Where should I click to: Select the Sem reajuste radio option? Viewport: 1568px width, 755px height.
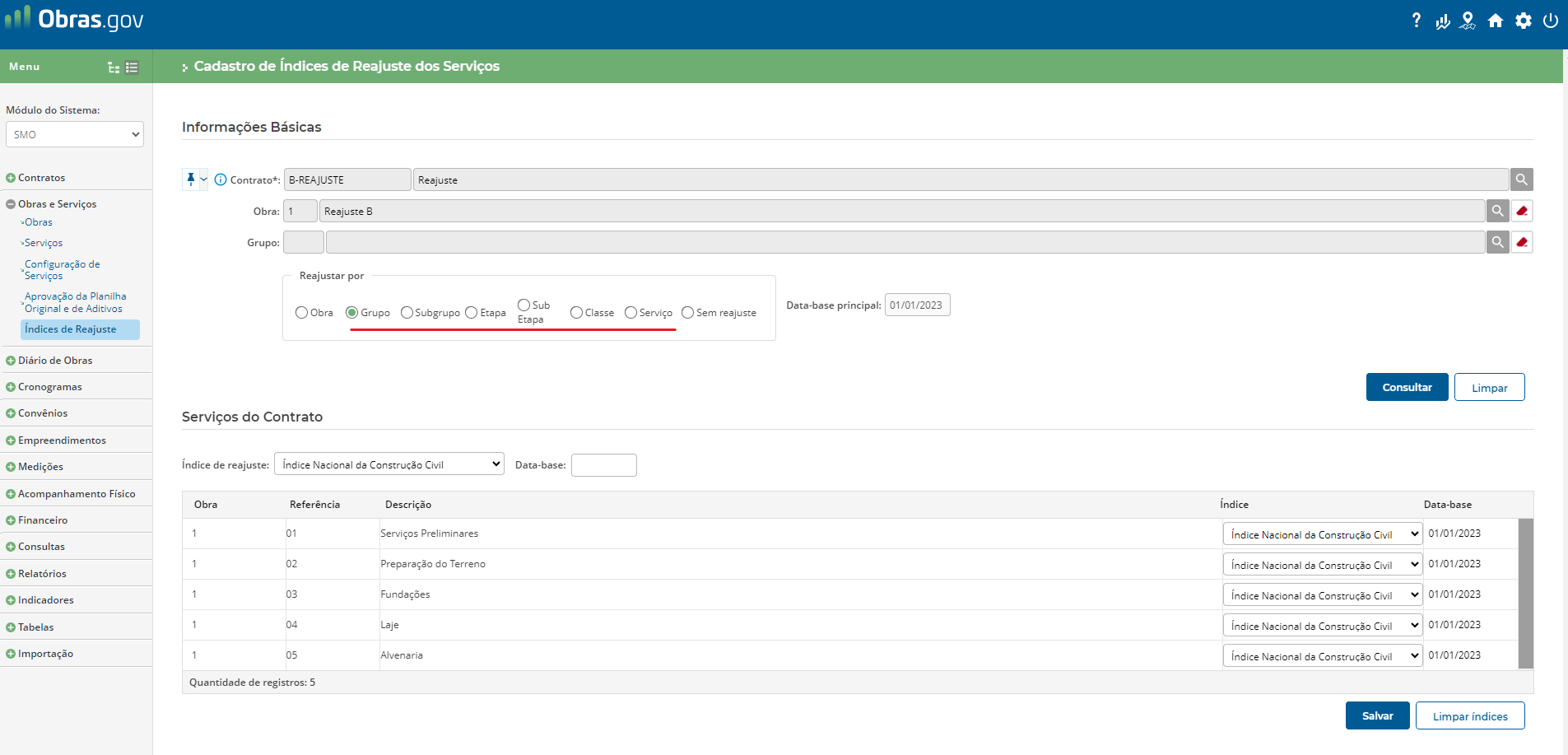pyautogui.click(x=688, y=313)
